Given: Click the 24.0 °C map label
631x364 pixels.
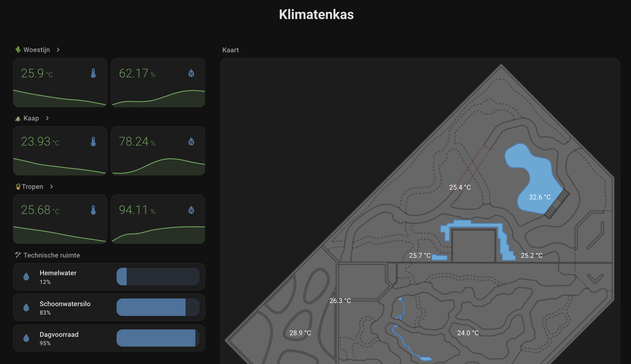Looking at the screenshot, I should (468, 333).
